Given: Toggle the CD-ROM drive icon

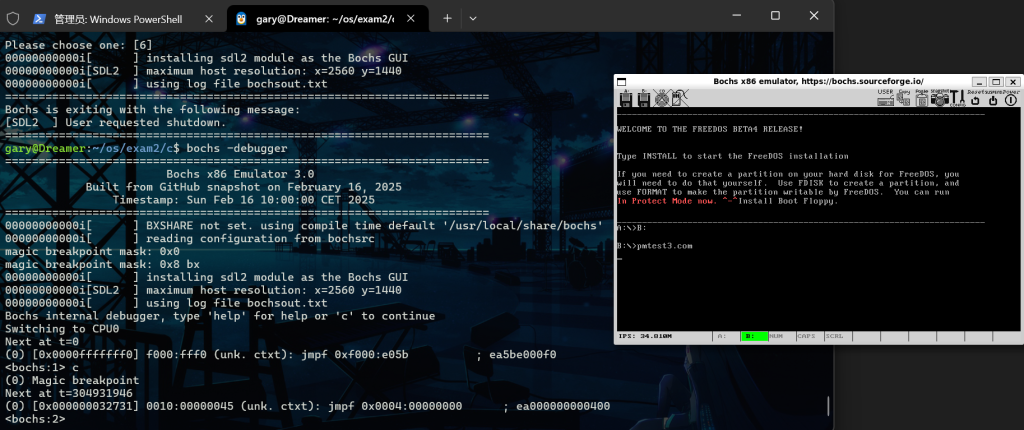Looking at the screenshot, I should (x=660, y=98).
